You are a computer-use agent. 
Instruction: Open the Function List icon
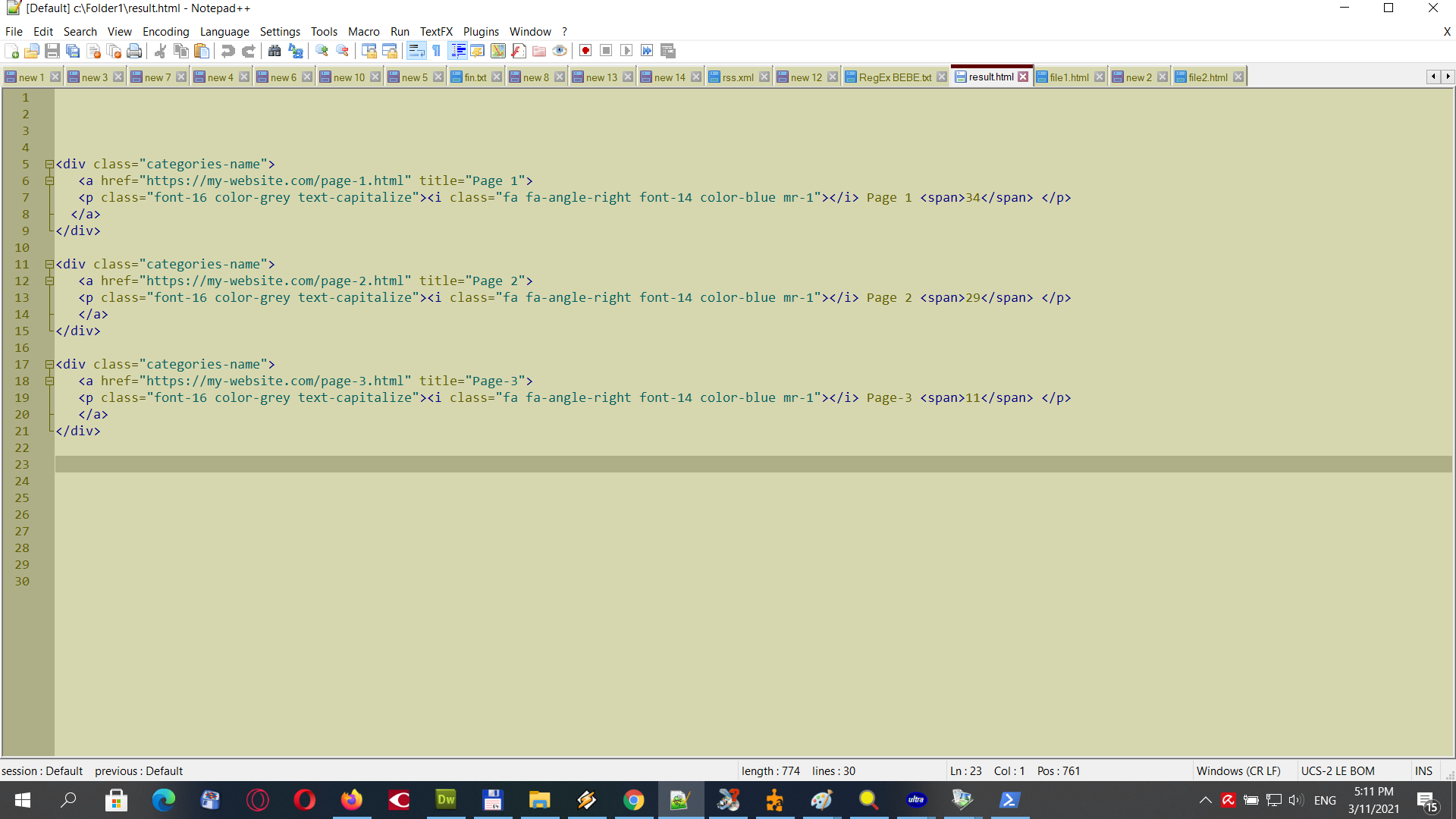[x=519, y=51]
